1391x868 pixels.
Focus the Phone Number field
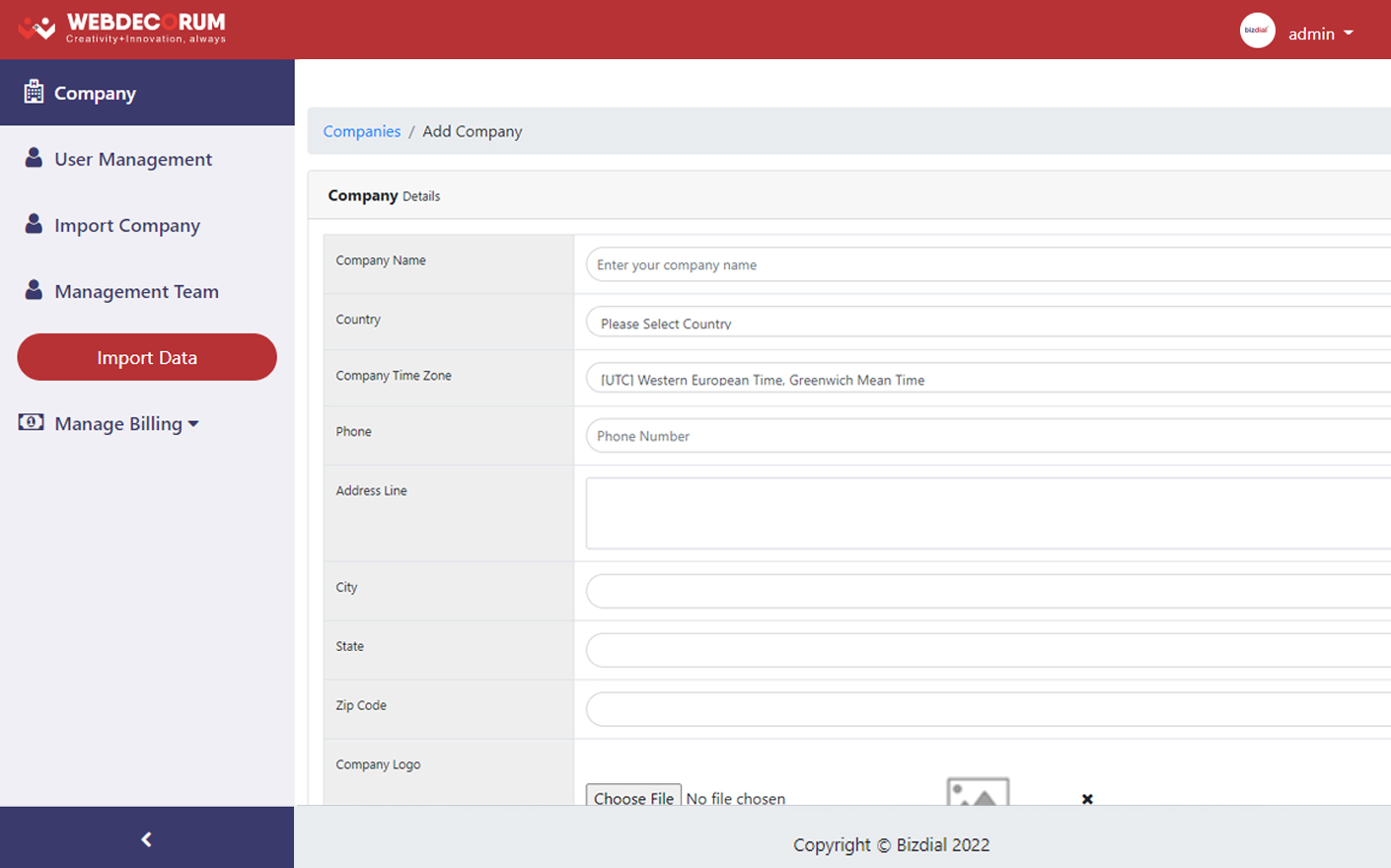click(x=988, y=435)
